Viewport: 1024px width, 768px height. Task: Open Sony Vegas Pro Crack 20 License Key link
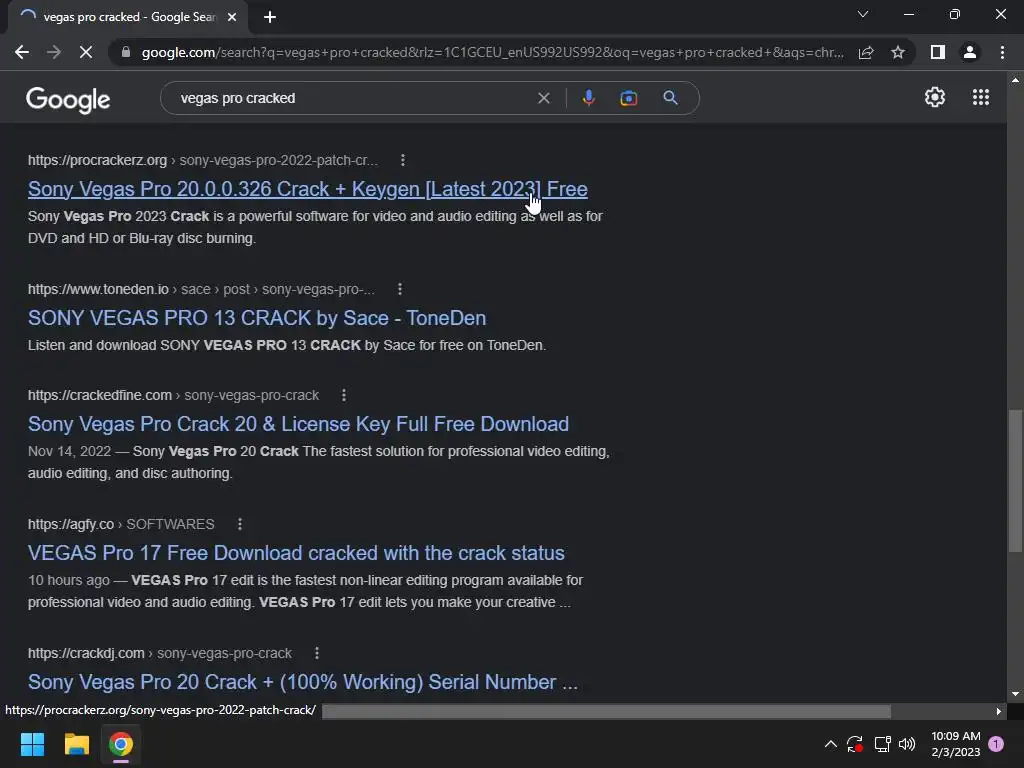coord(298,424)
